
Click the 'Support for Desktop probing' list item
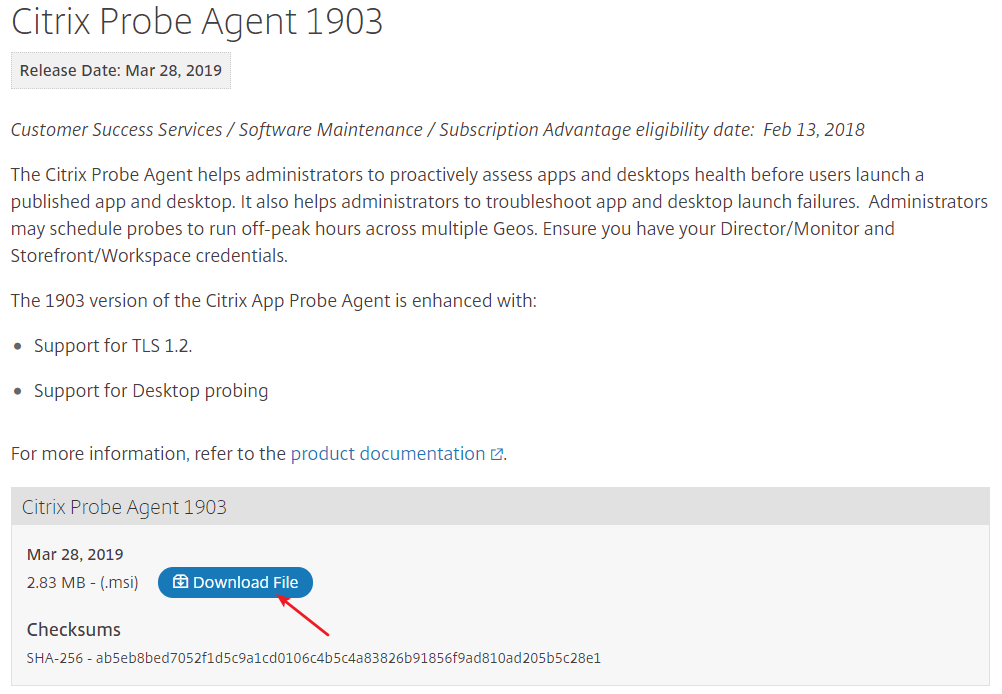click(x=151, y=391)
